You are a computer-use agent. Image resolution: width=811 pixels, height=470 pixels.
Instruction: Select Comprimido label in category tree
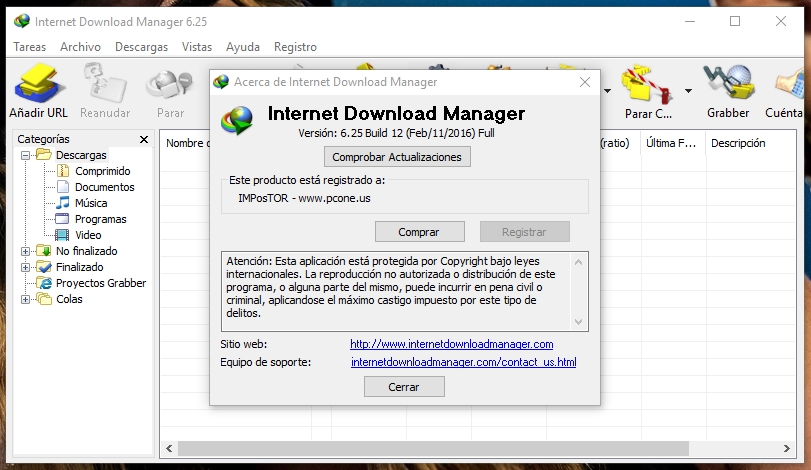click(x=102, y=171)
